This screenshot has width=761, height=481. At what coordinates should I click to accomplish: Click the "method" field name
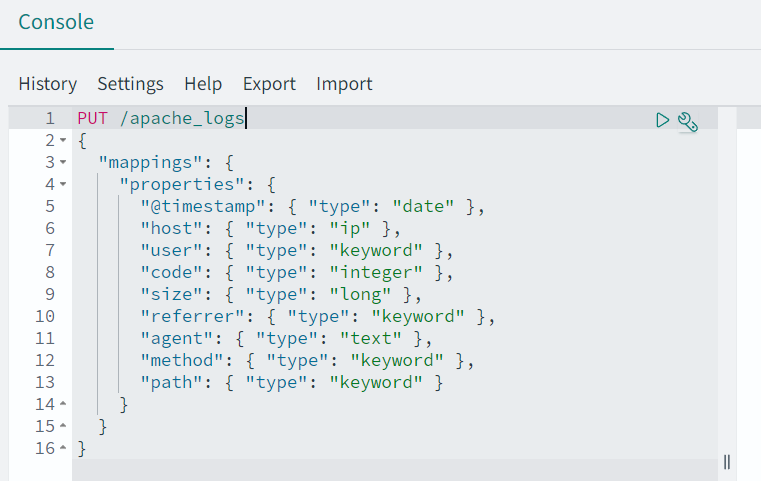(182, 360)
